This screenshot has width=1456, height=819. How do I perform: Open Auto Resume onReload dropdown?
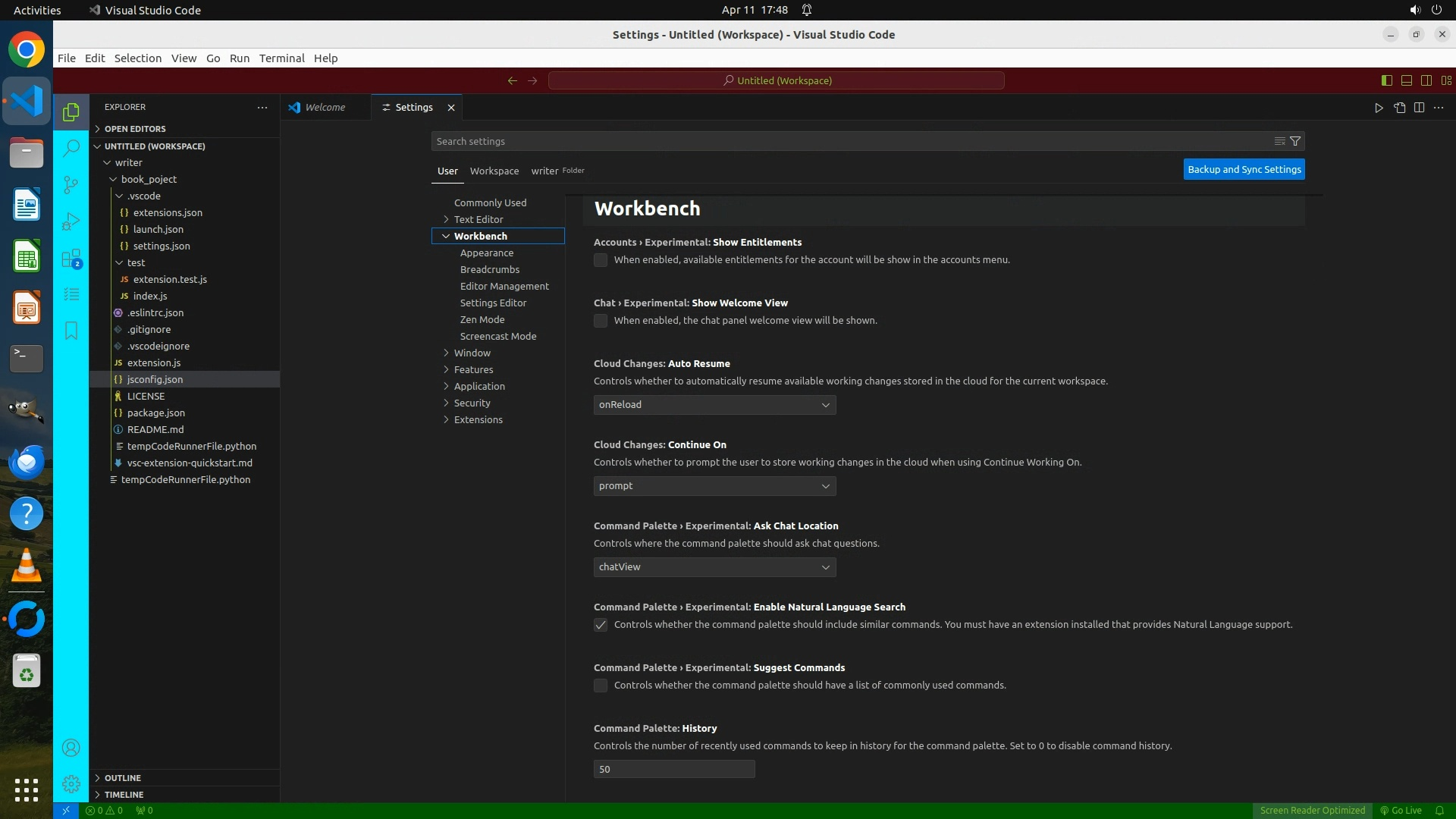pos(714,405)
